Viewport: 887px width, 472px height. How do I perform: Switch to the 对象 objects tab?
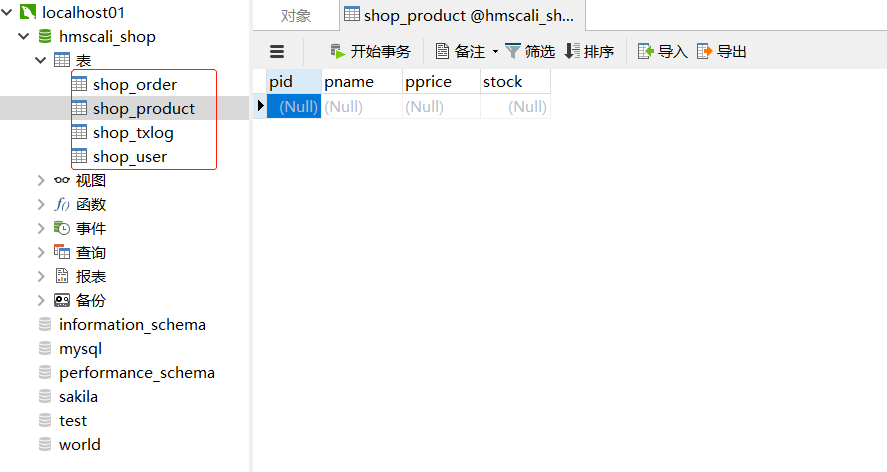tap(296, 16)
